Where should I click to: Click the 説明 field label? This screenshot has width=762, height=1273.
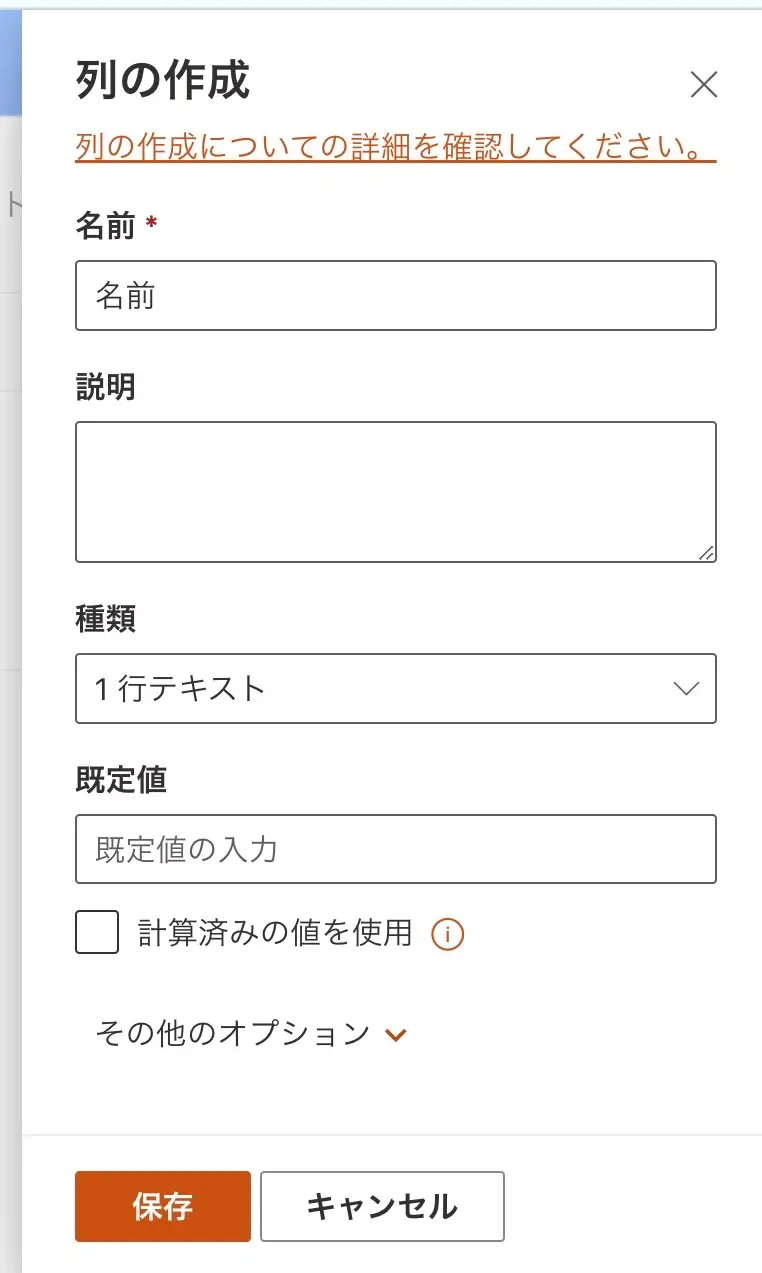[105, 387]
